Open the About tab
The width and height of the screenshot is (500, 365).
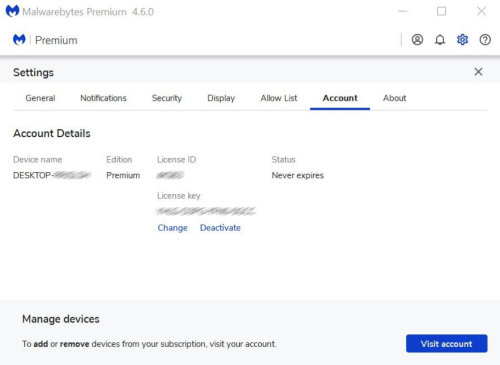394,98
